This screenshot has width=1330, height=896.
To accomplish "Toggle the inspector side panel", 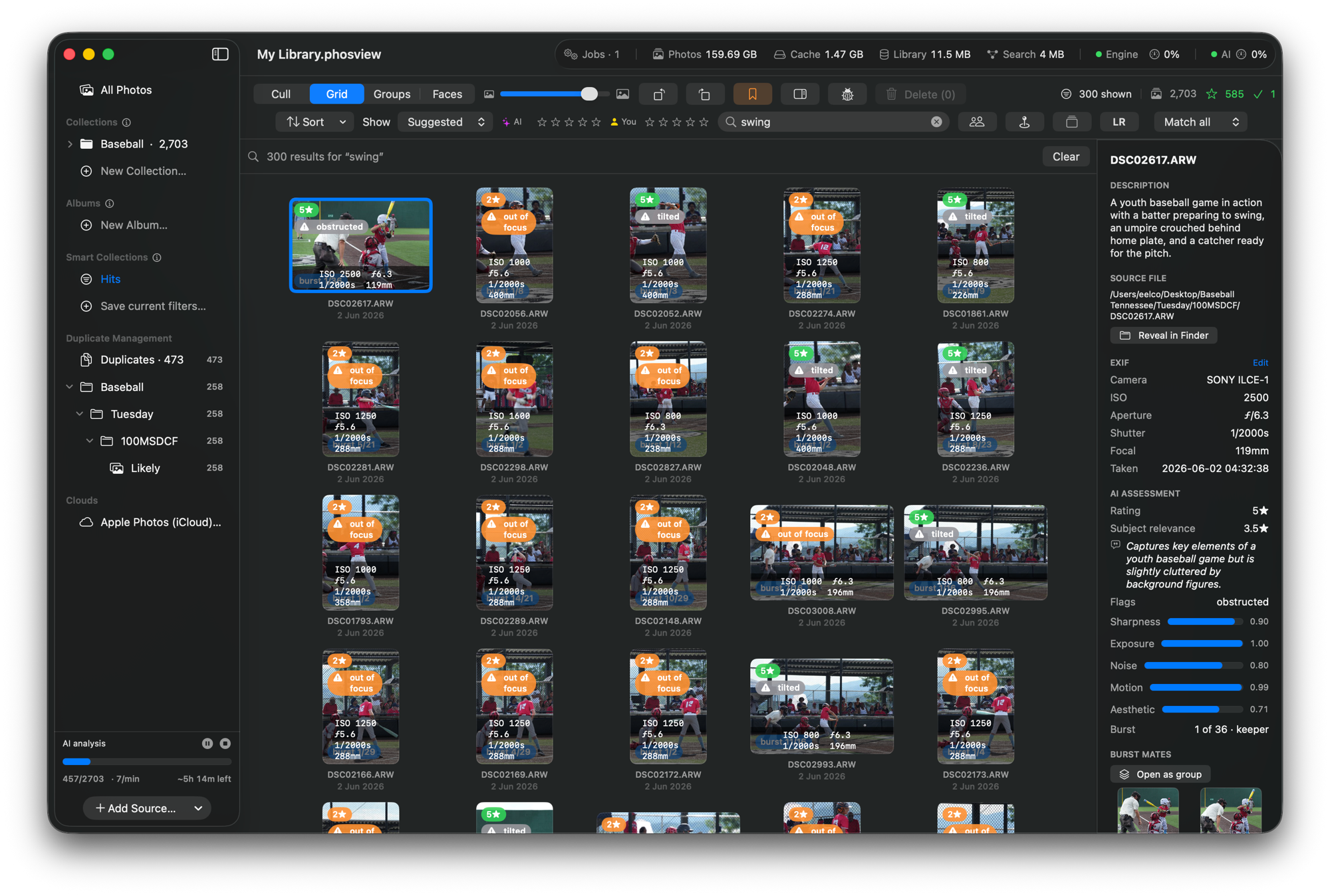I will [800, 94].
